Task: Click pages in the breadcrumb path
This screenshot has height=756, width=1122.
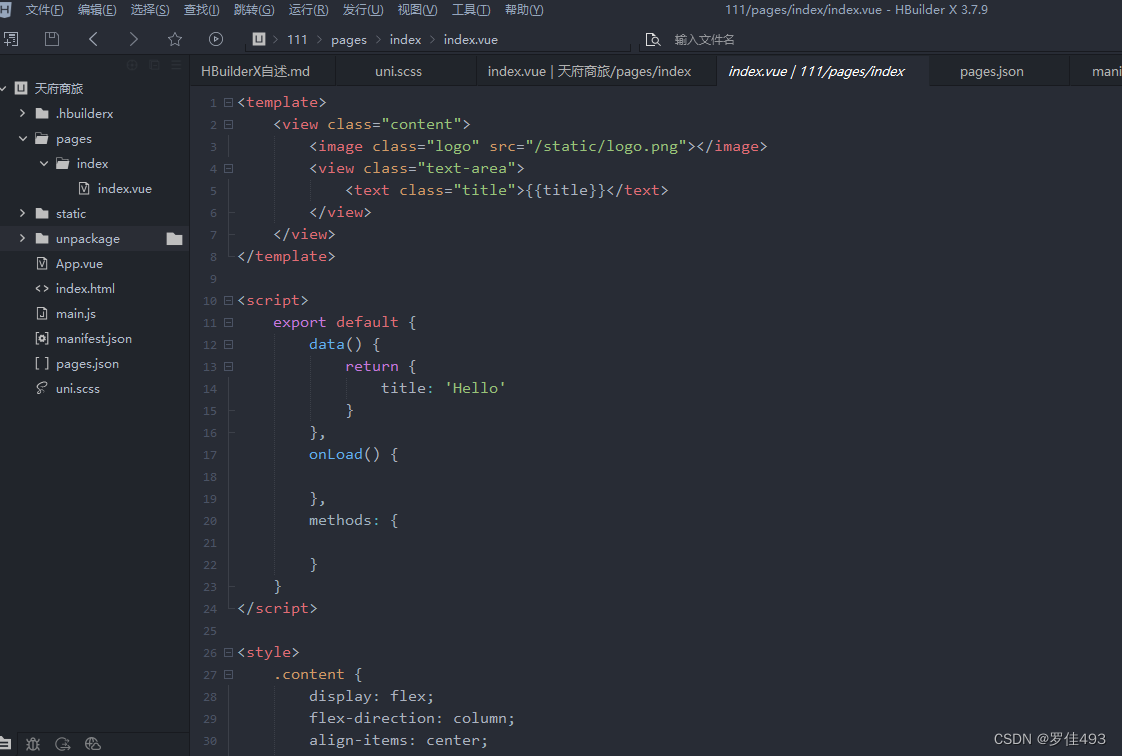Action: click(x=349, y=40)
